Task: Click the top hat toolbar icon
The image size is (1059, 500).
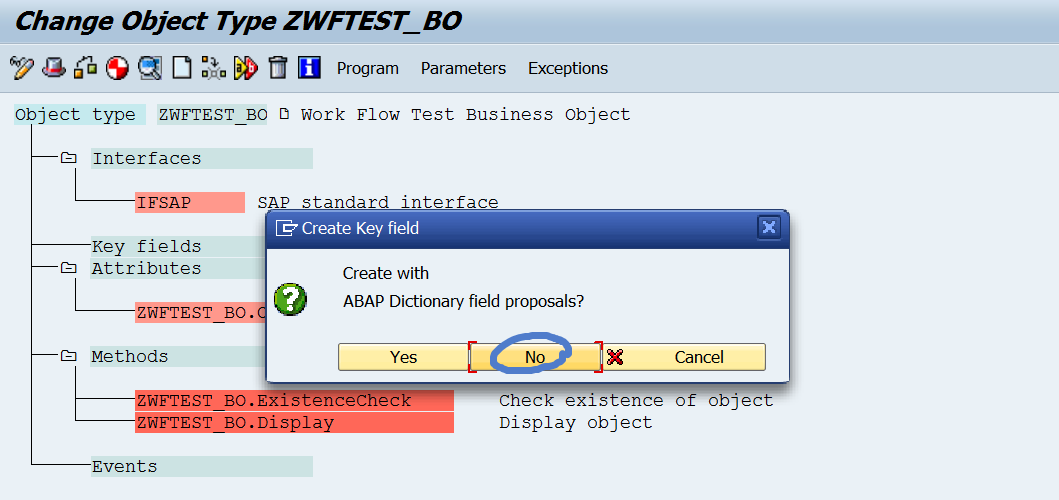Action: click(54, 68)
